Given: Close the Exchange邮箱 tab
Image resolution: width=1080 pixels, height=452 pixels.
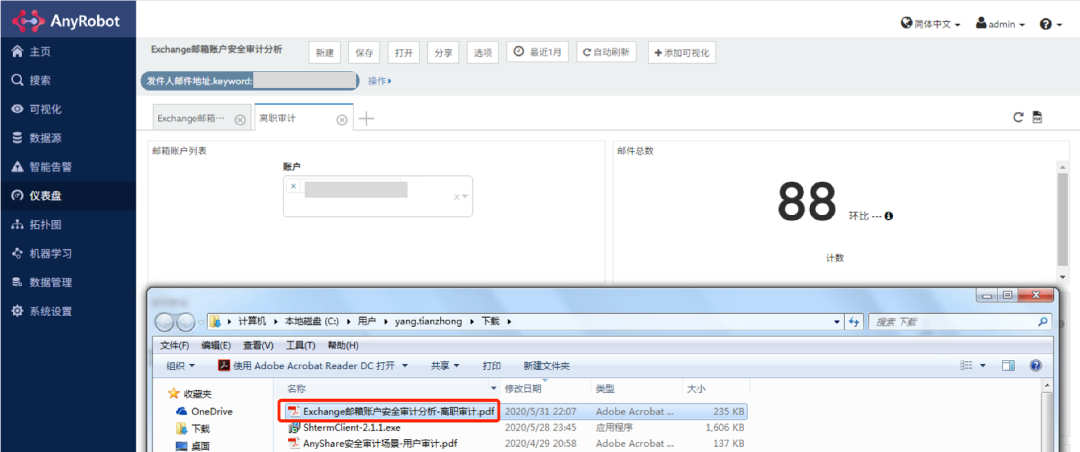Looking at the screenshot, I should pyautogui.click(x=240, y=119).
